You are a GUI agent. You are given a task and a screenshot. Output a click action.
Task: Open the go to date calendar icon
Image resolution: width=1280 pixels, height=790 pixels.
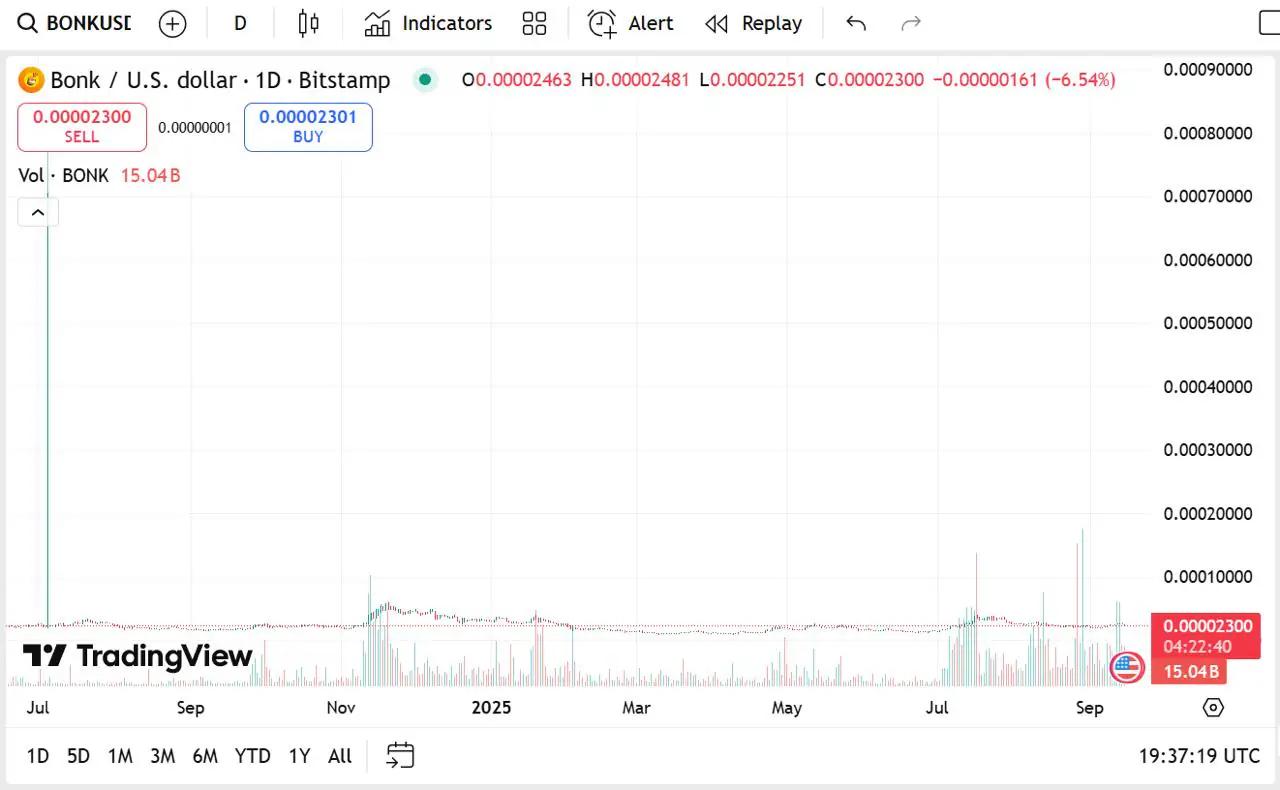[400, 756]
